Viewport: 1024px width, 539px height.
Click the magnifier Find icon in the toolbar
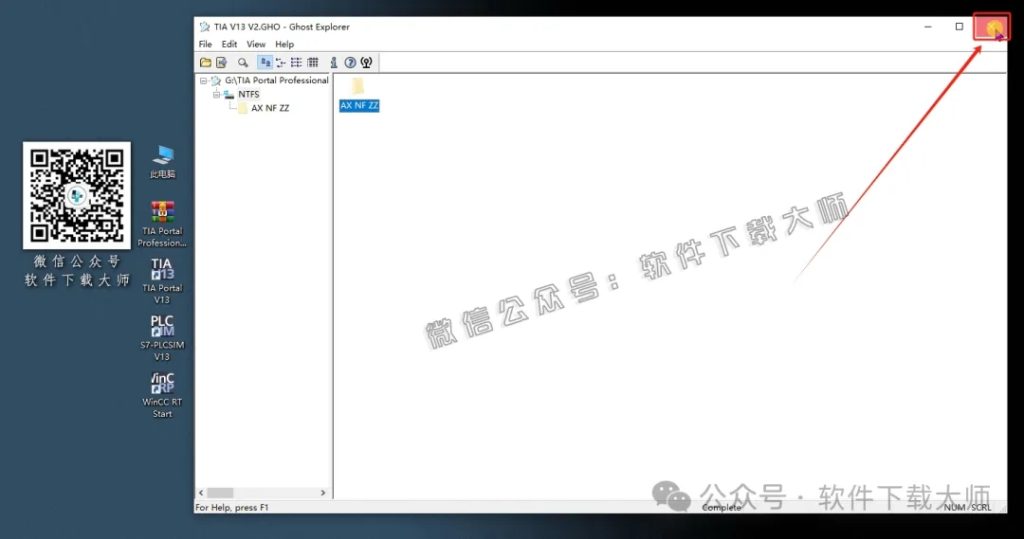point(243,63)
